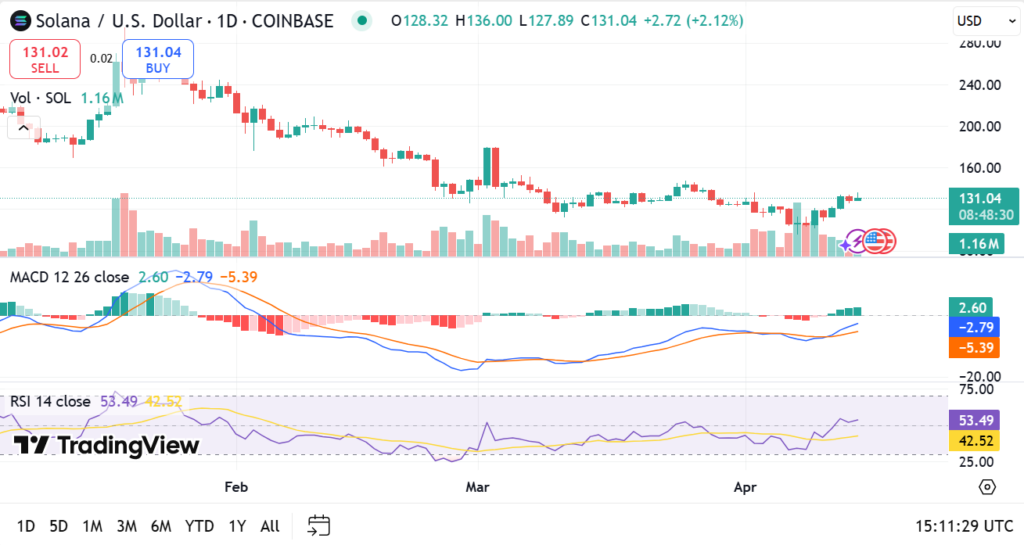Viewport: 1024px width, 545px height.
Task: Select the 5D time range
Action: 59,526
